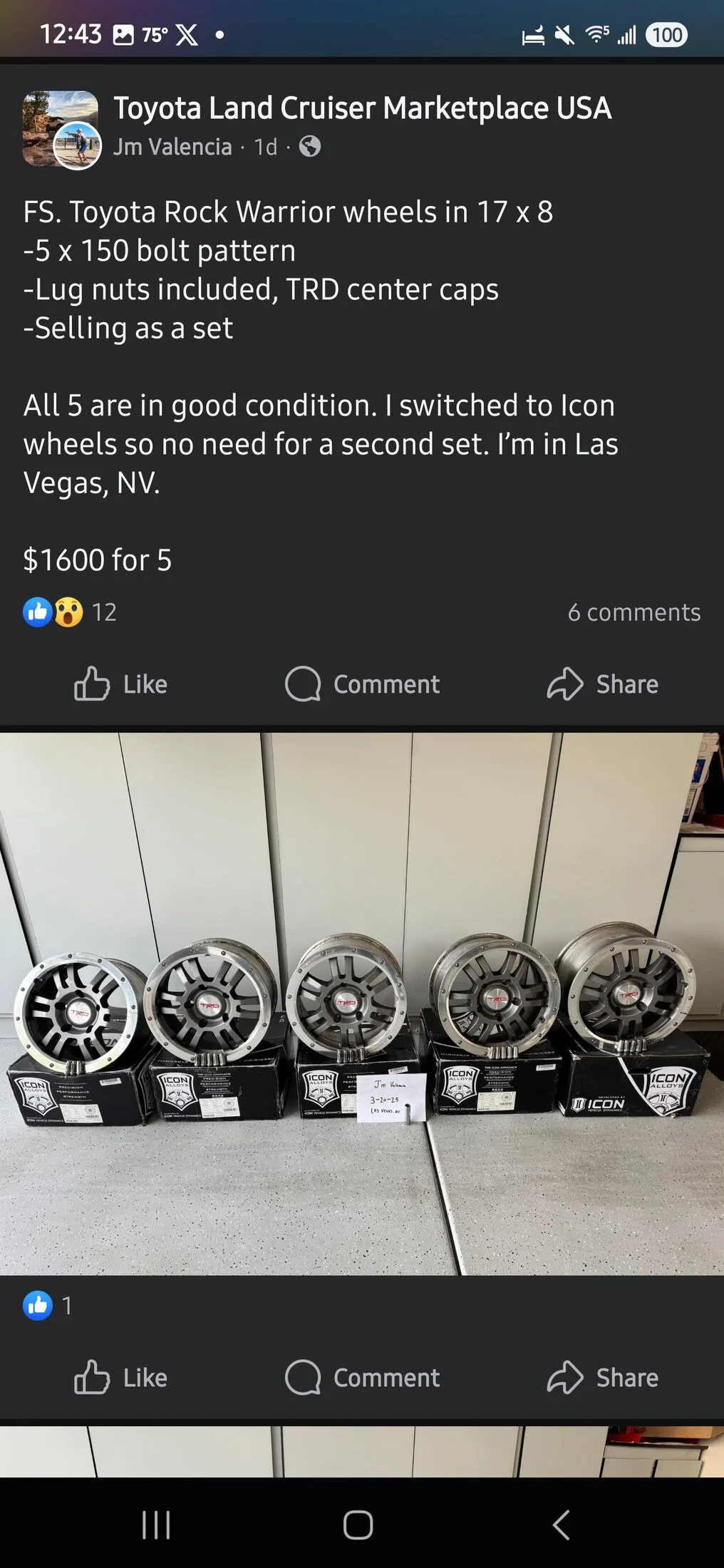Open the five wheels photo
This screenshot has width=724, height=1568.
(x=362, y=1004)
